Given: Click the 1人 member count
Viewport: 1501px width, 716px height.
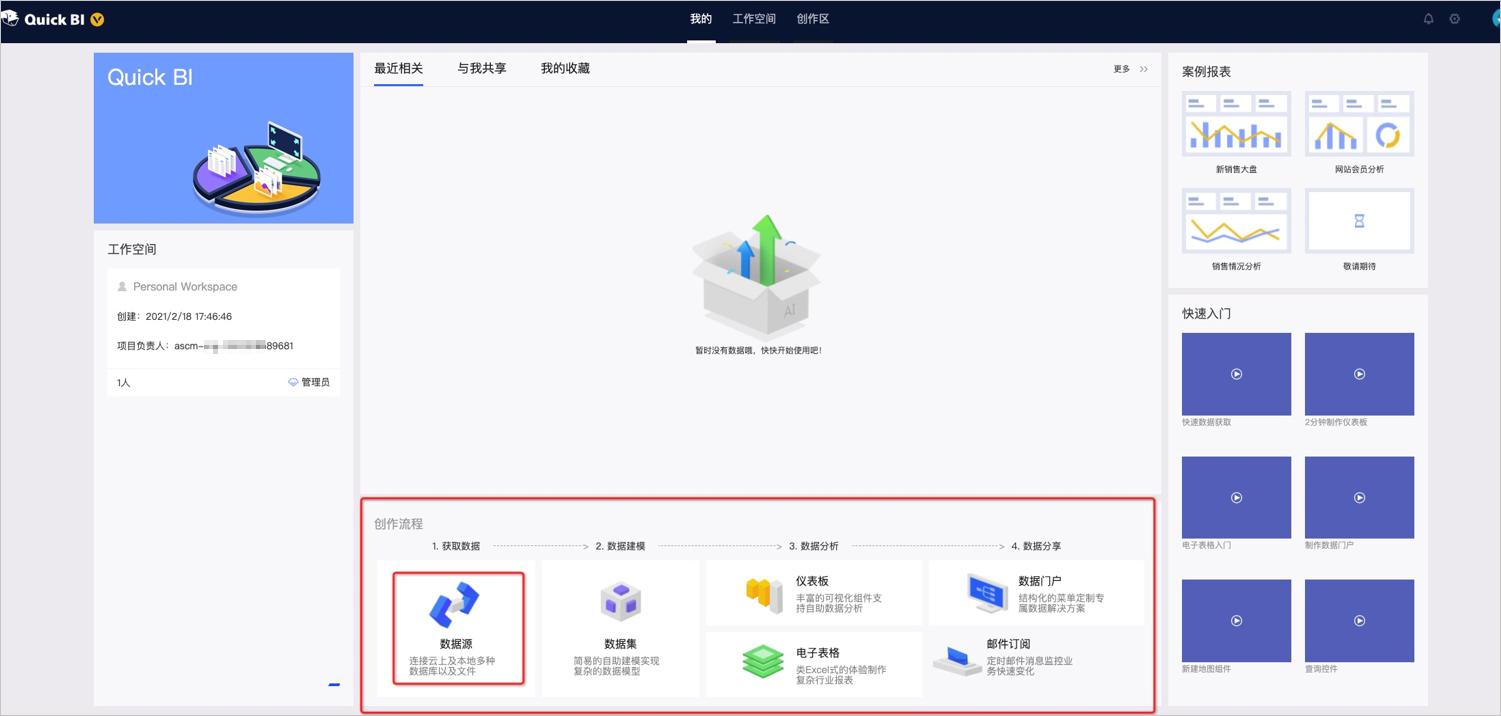Looking at the screenshot, I should pos(123,383).
